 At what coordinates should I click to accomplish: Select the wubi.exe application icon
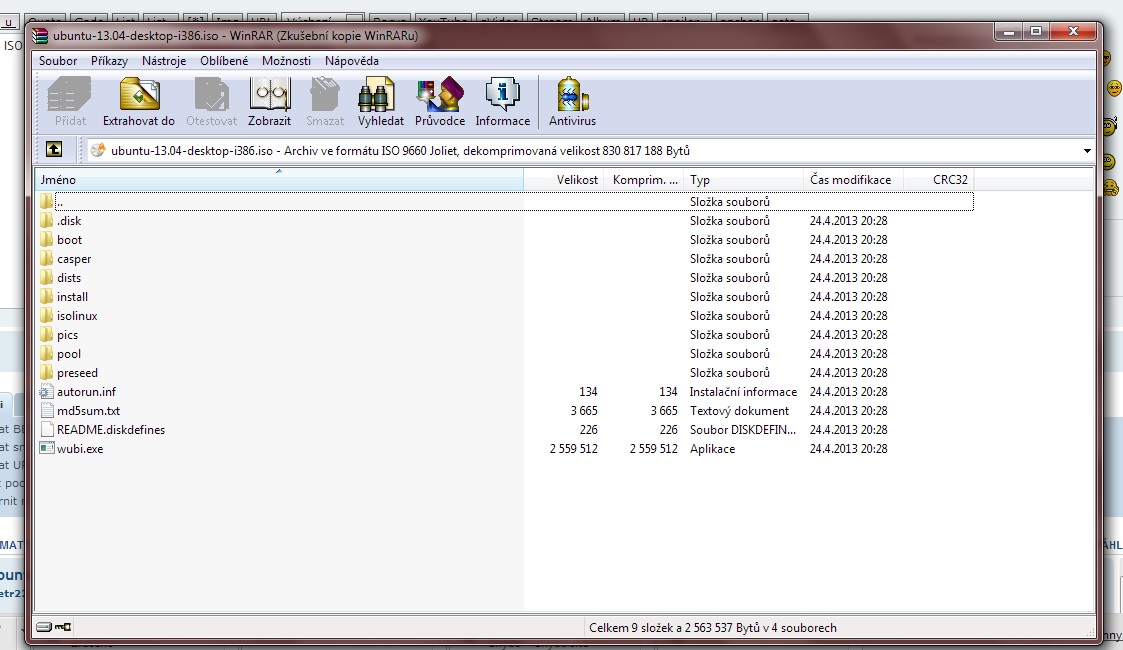pos(47,448)
